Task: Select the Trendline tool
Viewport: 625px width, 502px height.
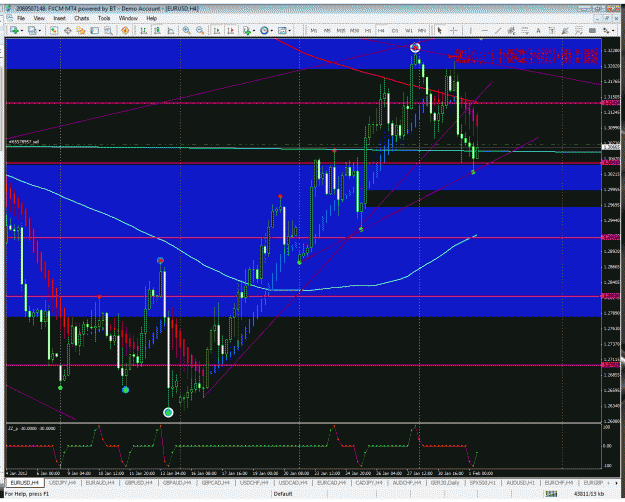Action: tap(498, 30)
